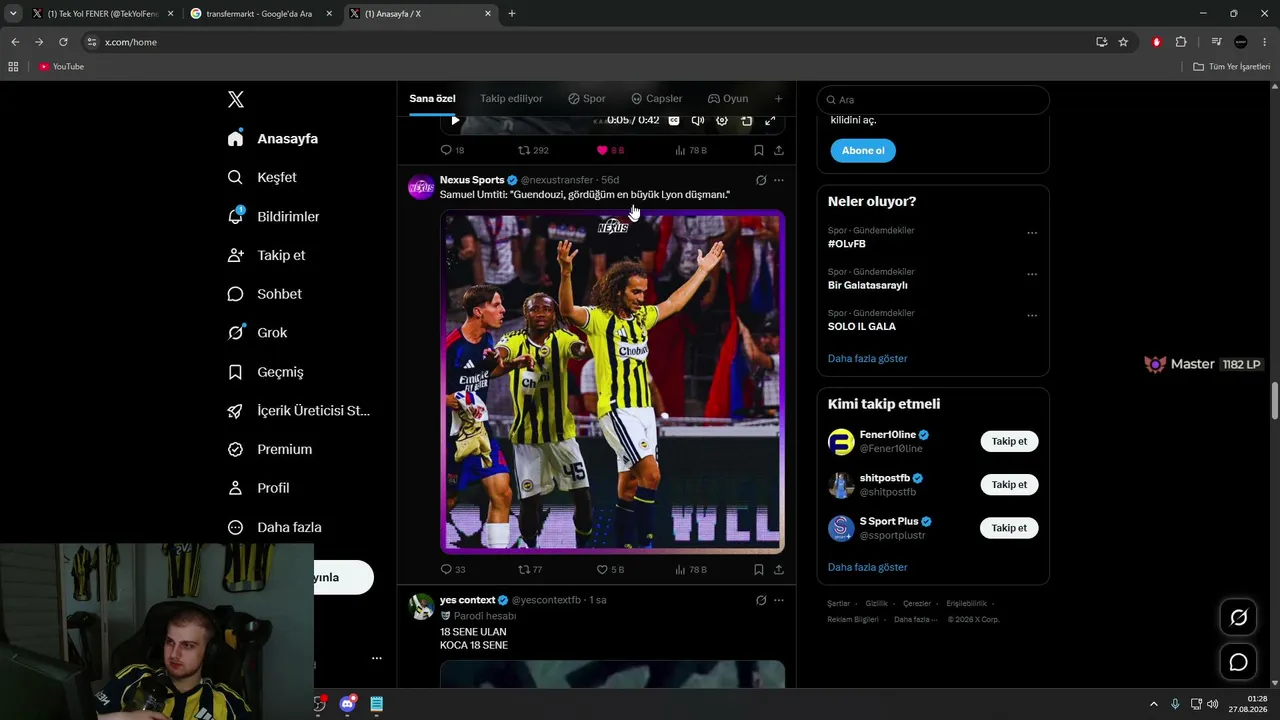The image size is (1280, 720).
Task: Unlike the top post with 8 B likes
Action: coord(610,150)
